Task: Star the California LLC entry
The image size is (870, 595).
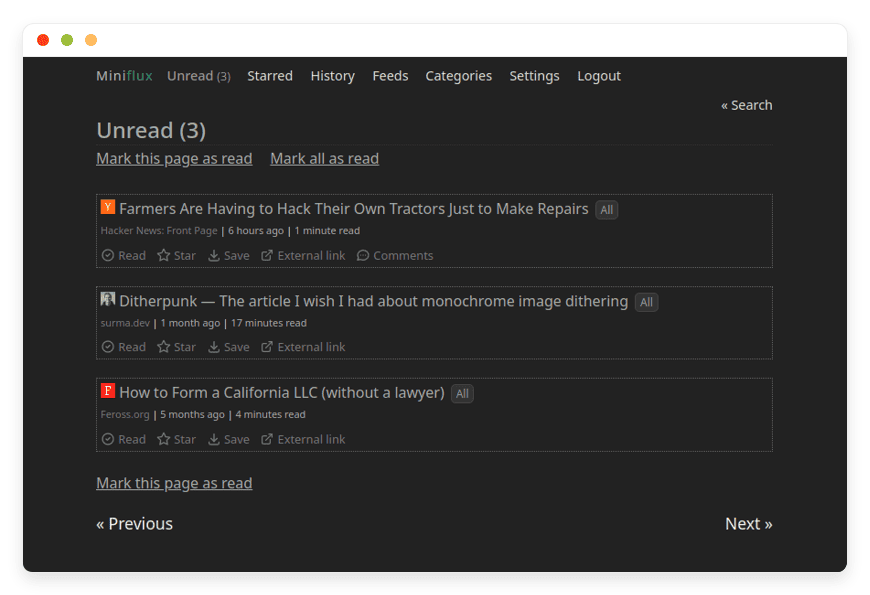Action: click(x=176, y=439)
